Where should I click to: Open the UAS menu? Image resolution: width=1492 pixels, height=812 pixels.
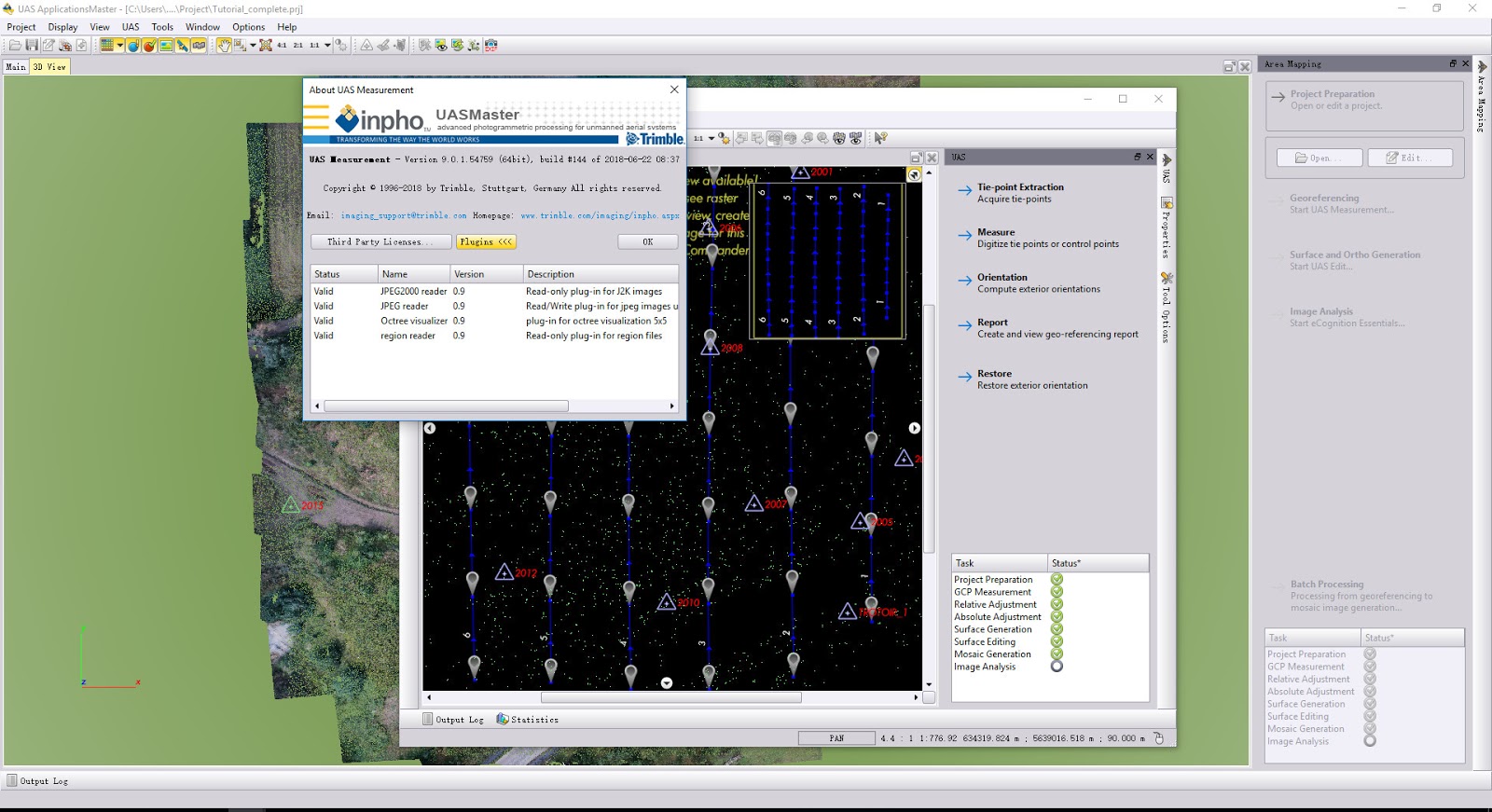click(131, 27)
